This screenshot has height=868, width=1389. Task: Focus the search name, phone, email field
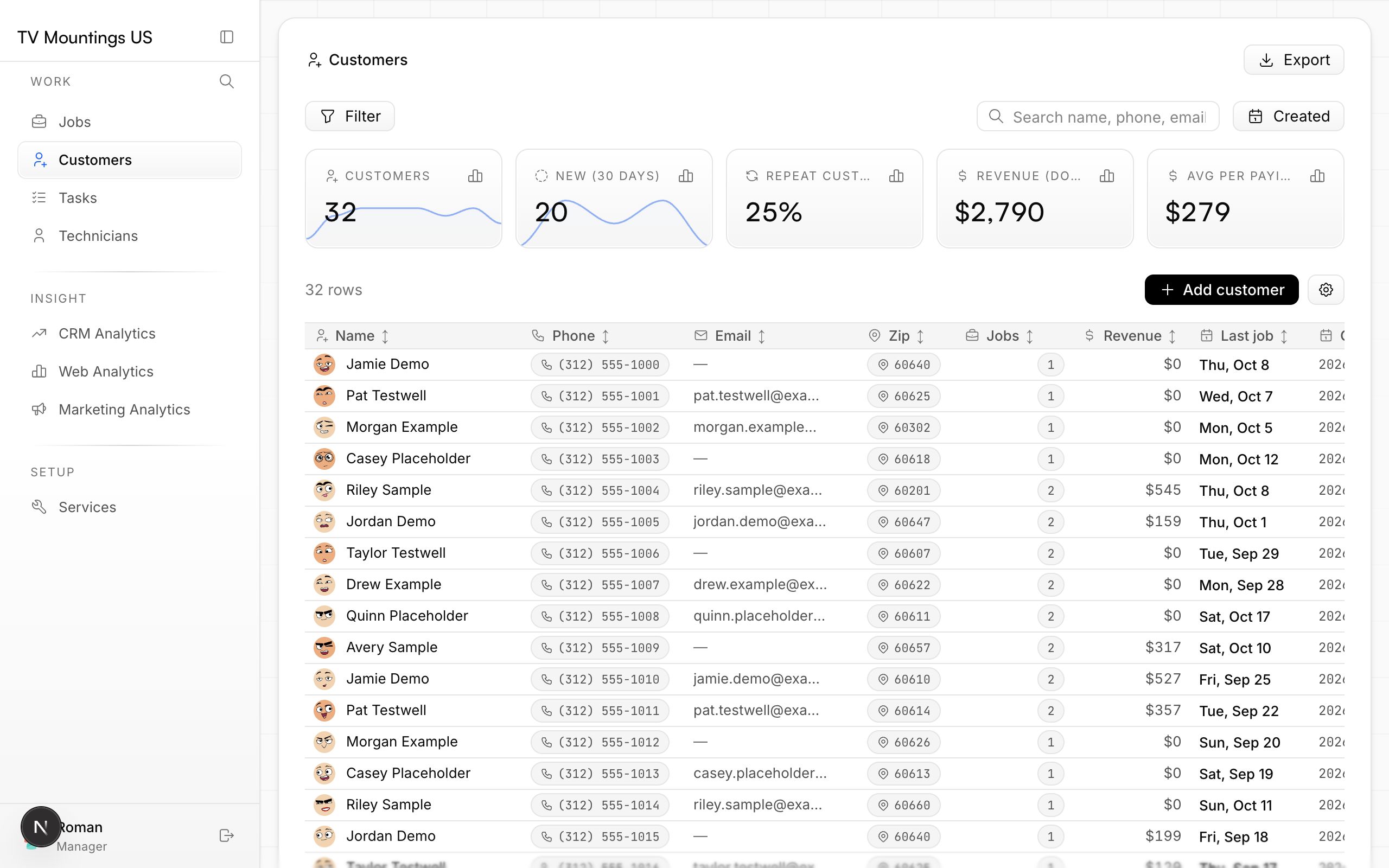(x=1098, y=117)
